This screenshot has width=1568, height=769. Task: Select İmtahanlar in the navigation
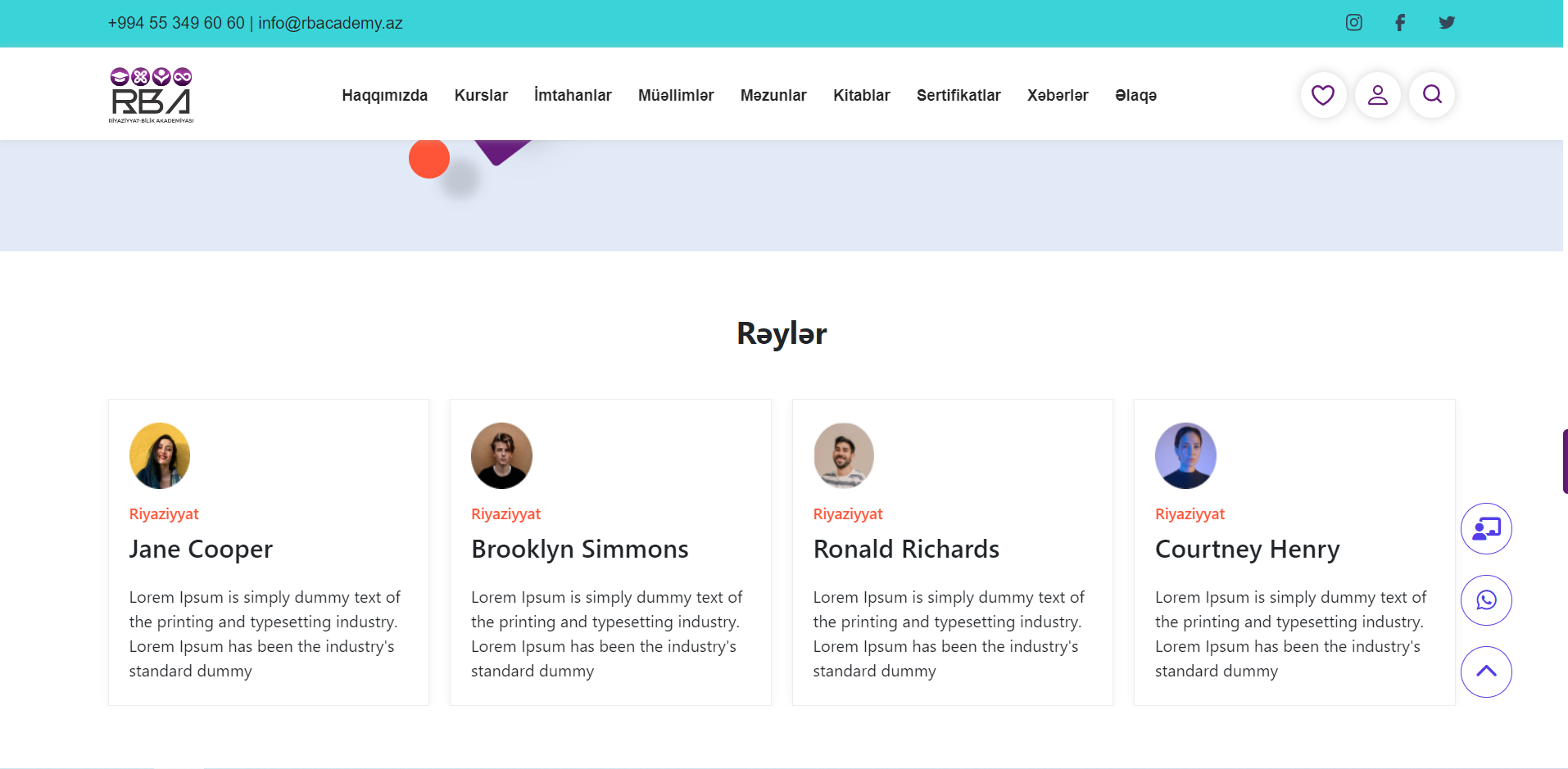pyautogui.click(x=573, y=96)
